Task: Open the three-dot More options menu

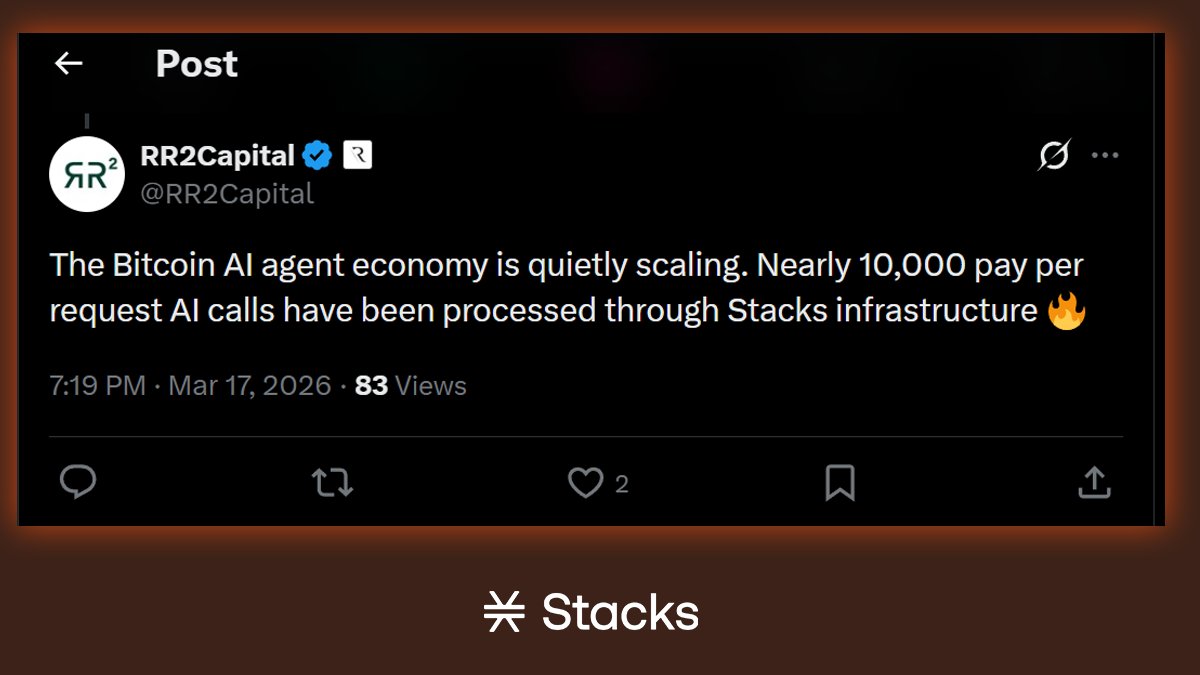Action: point(1105,156)
